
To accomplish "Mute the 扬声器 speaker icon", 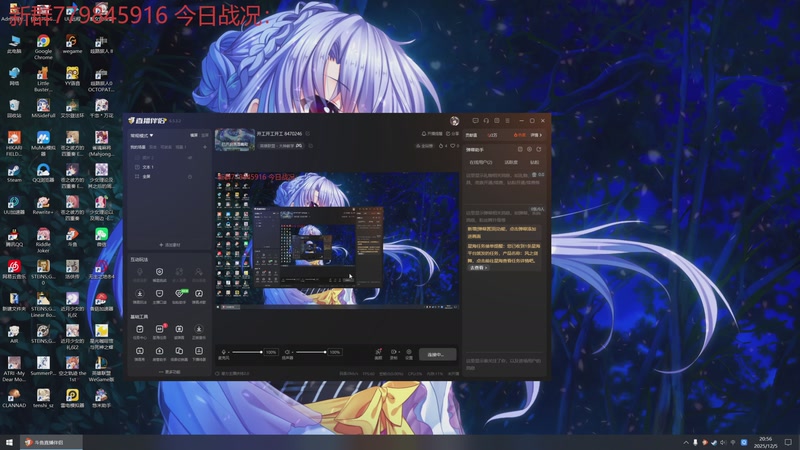I will click(x=287, y=352).
